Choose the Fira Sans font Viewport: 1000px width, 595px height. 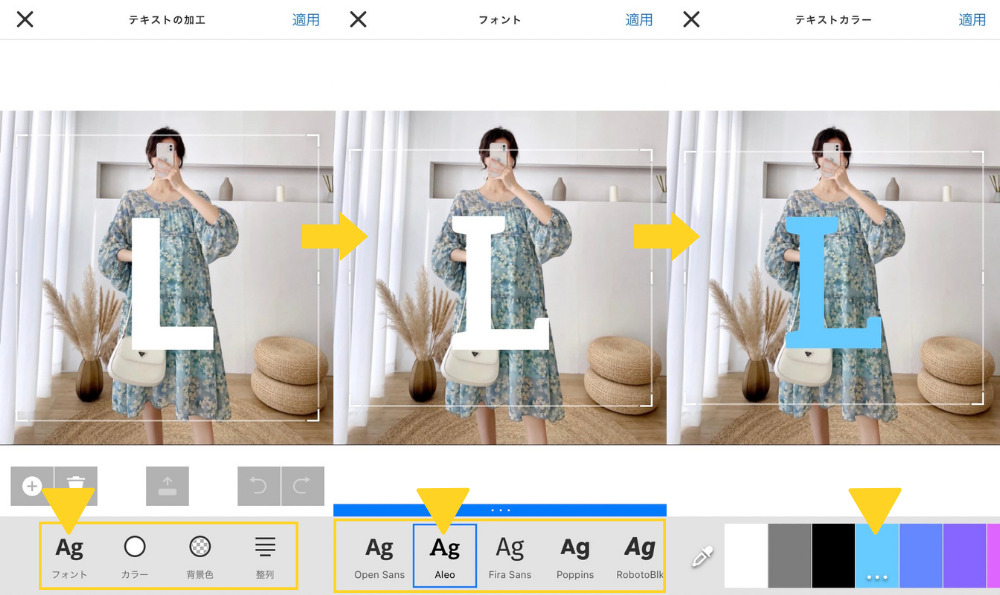click(x=510, y=556)
